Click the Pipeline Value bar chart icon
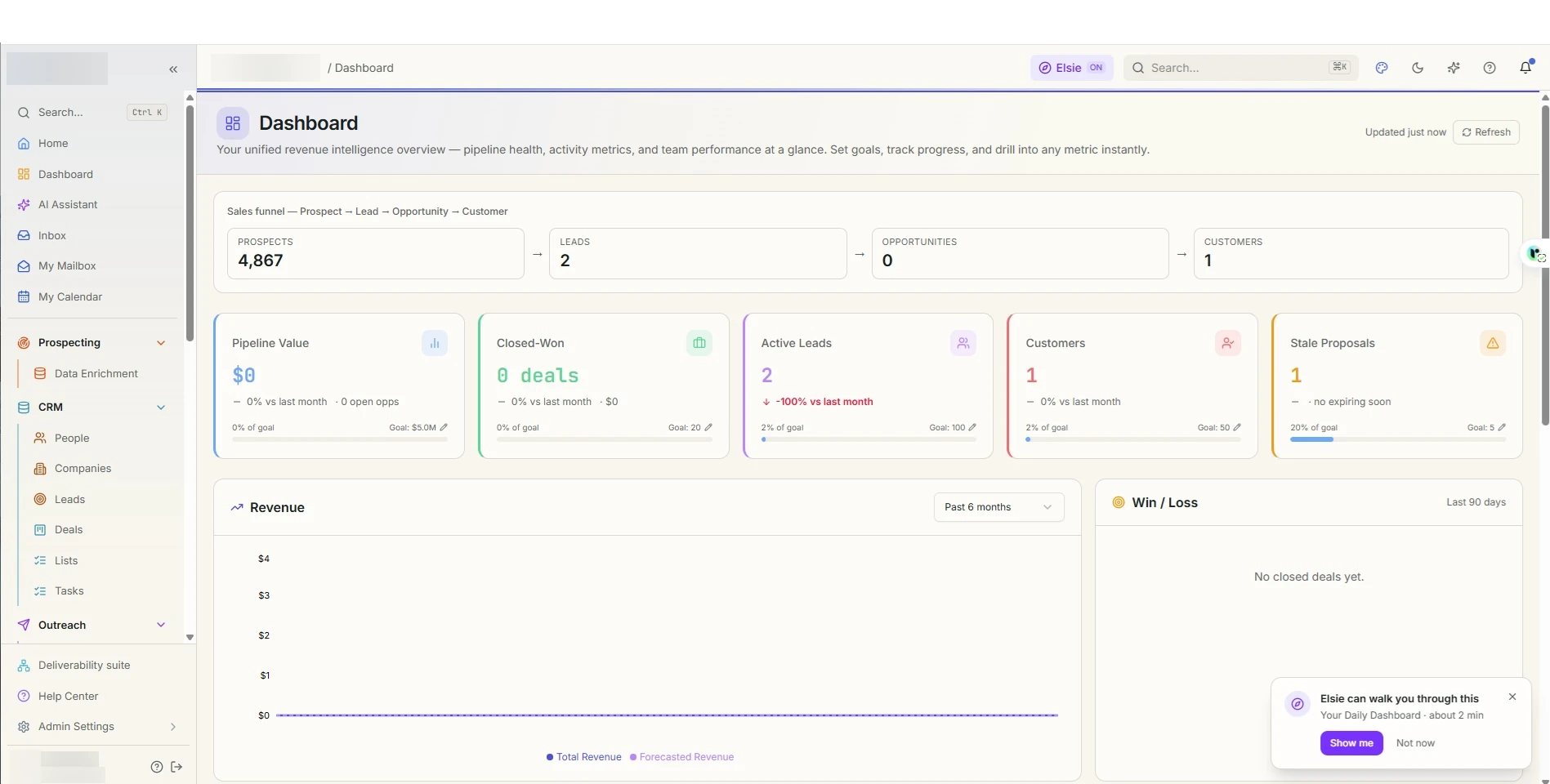The image size is (1550, 784). (435, 343)
